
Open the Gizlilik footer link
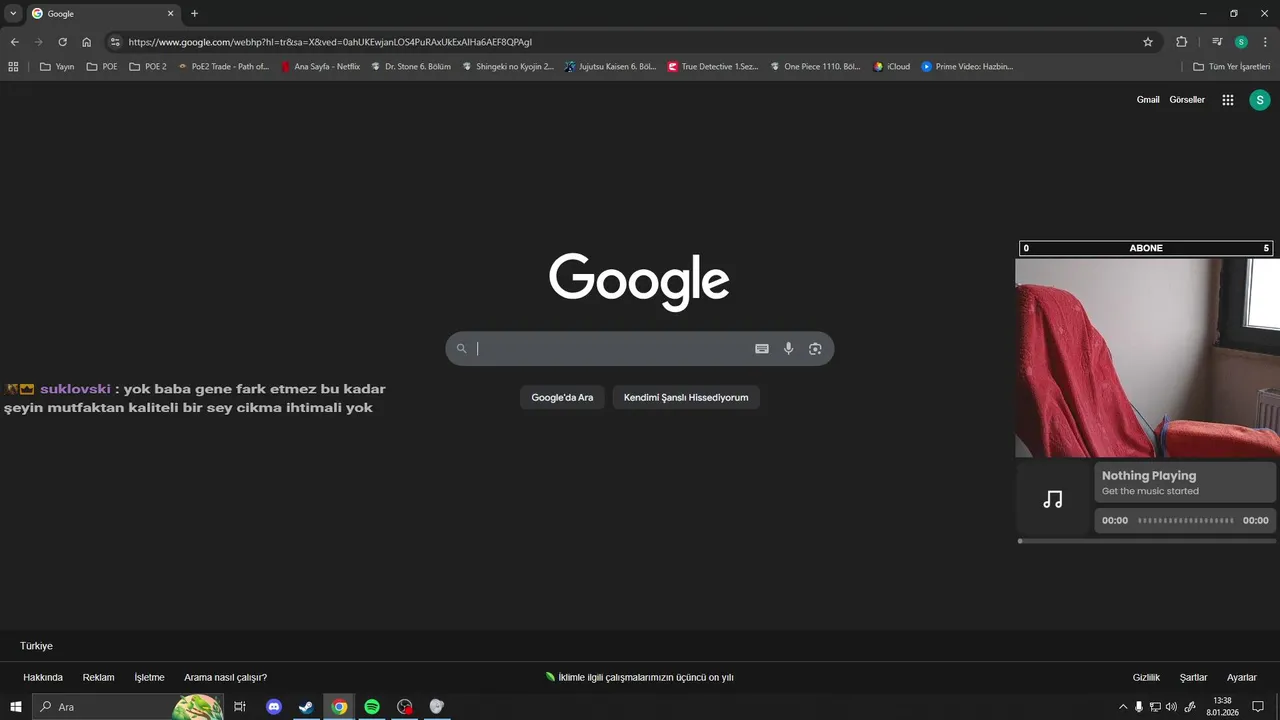click(x=1146, y=677)
